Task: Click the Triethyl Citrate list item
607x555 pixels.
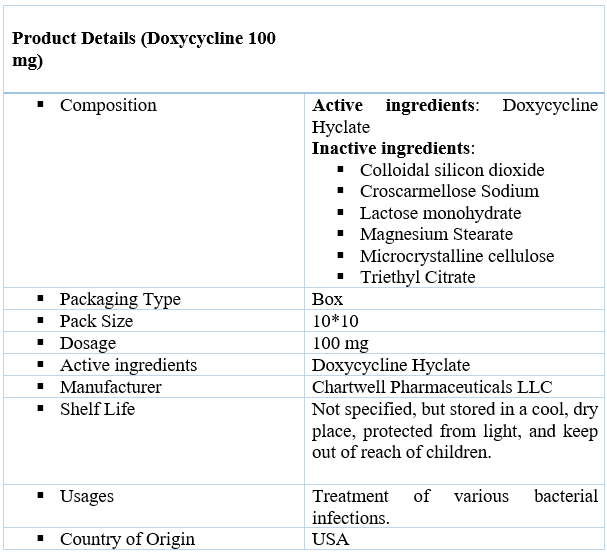Action: point(417,277)
